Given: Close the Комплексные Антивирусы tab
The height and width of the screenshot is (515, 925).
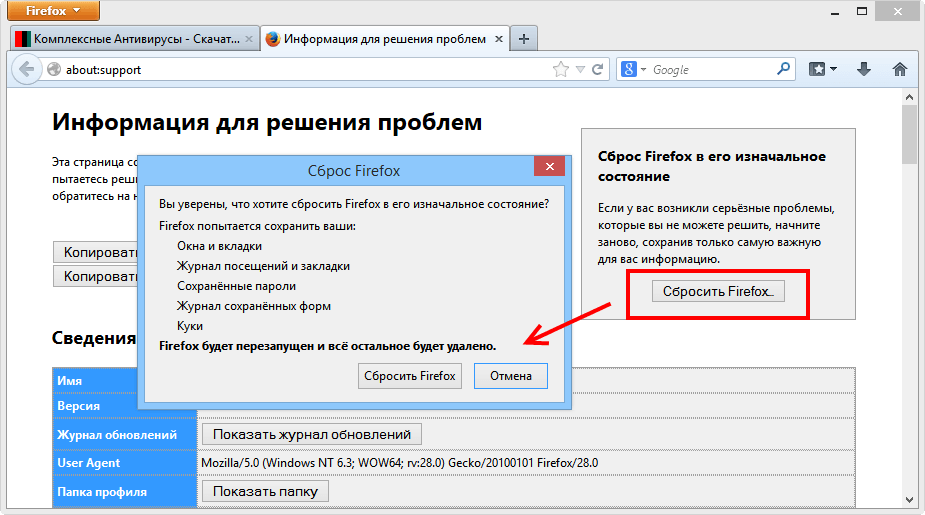Looking at the screenshot, I should click(x=249, y=39).
